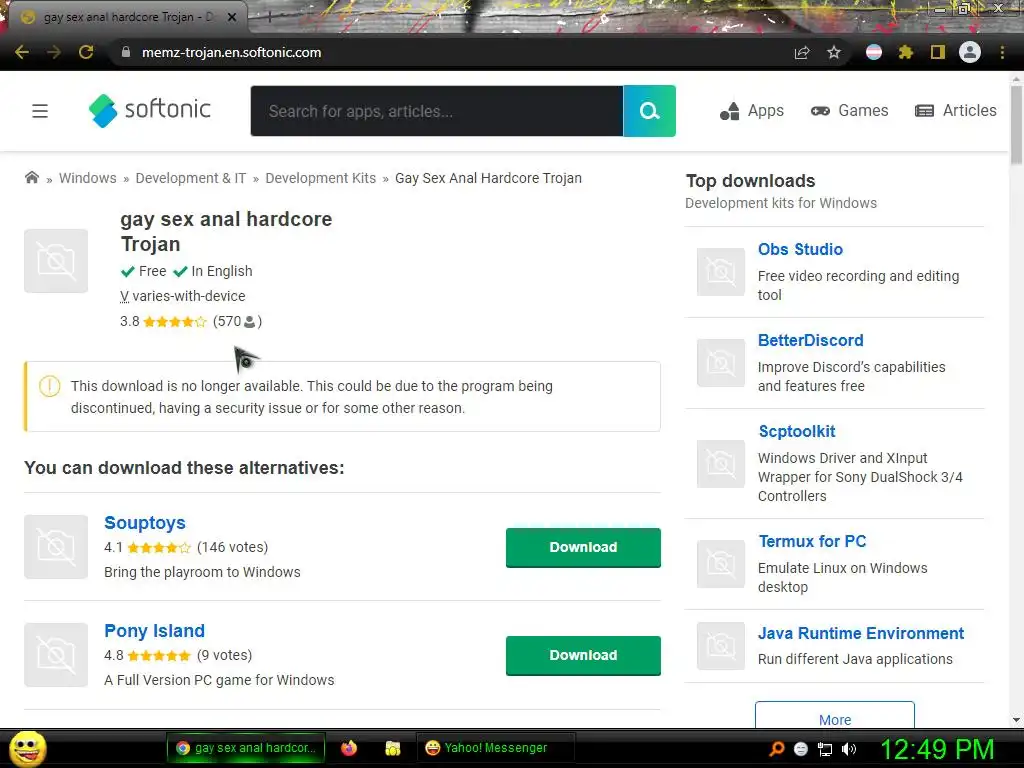Click the orange magnifier tray icon
The width and height of the screenshot is (1024, 768).
(776, 749)
